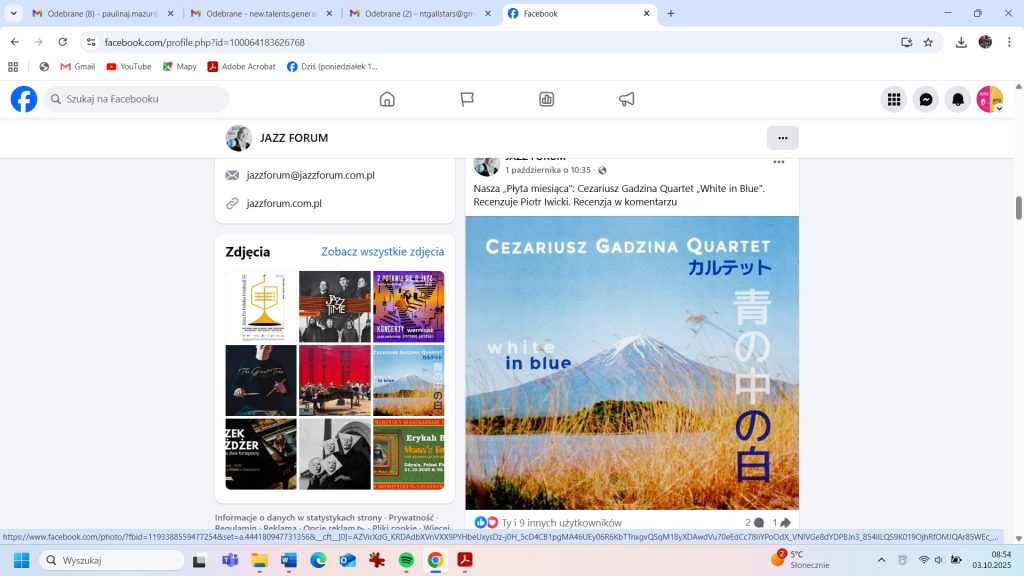
Task: Open the Facebook apps grid menu
Action: click(x=894, y=99)
